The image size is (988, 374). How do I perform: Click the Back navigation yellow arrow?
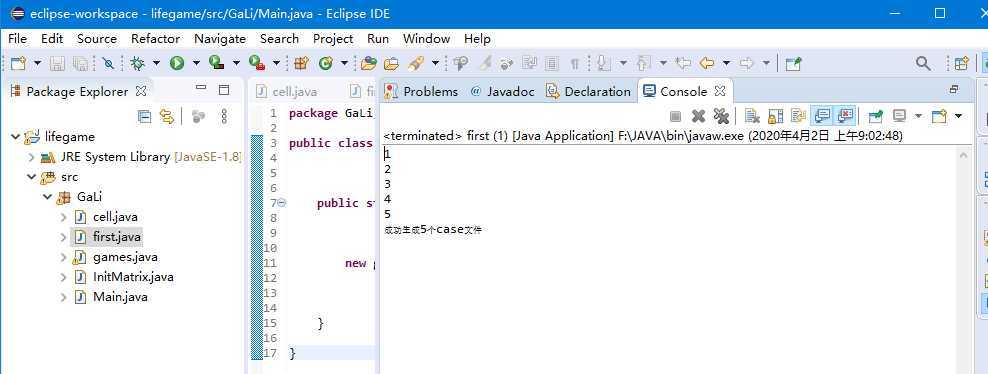(707, 63)
